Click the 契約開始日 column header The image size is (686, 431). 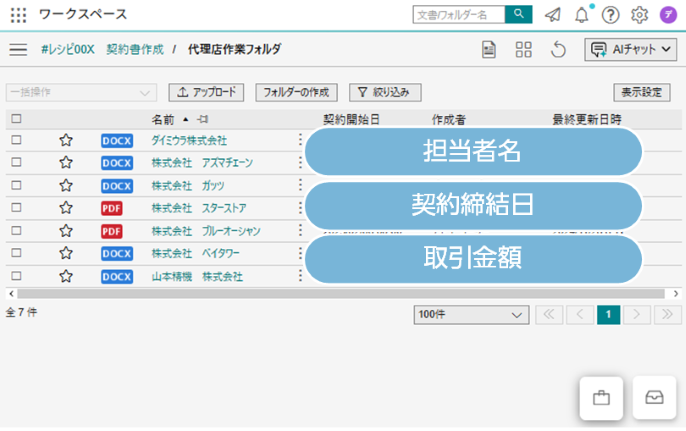351,119
